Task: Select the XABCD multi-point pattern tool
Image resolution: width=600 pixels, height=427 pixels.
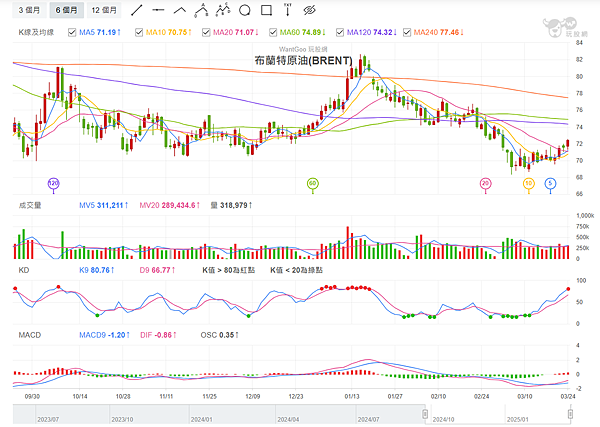Action: [223, 10]
